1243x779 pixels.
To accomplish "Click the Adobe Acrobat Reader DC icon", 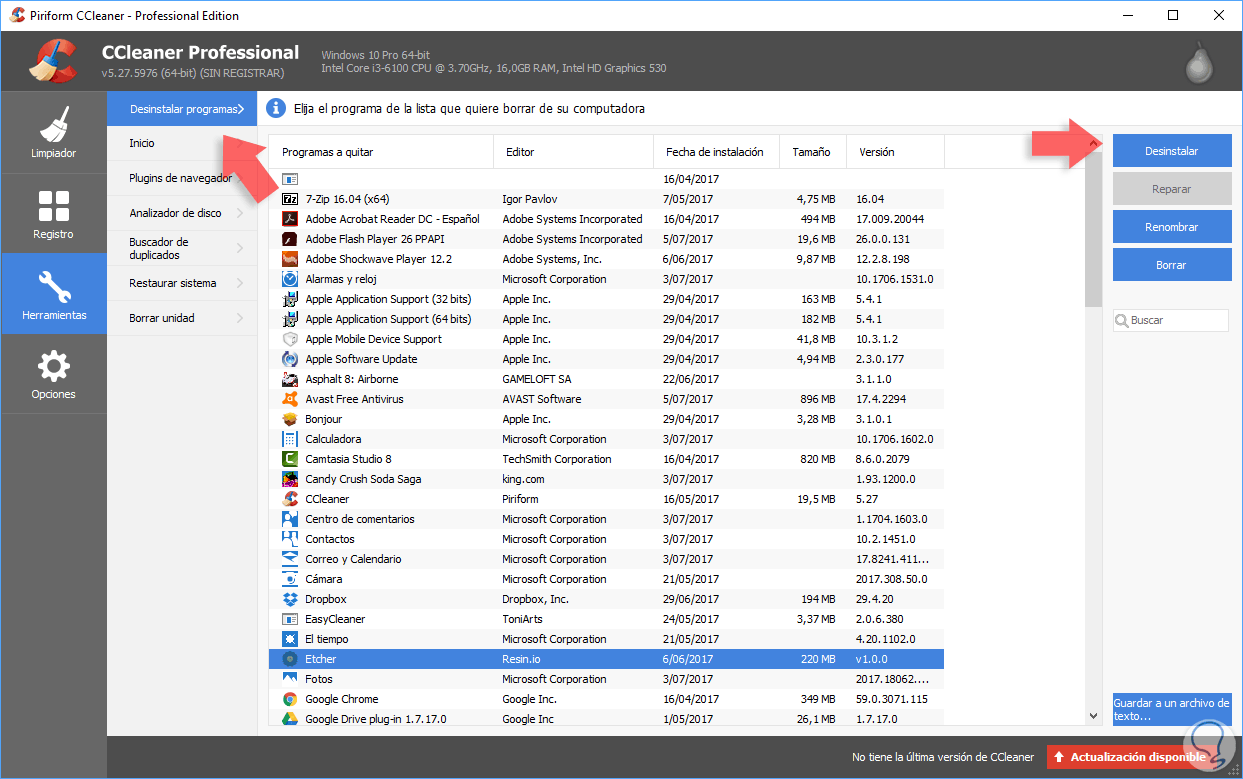I will pos(290,219).
